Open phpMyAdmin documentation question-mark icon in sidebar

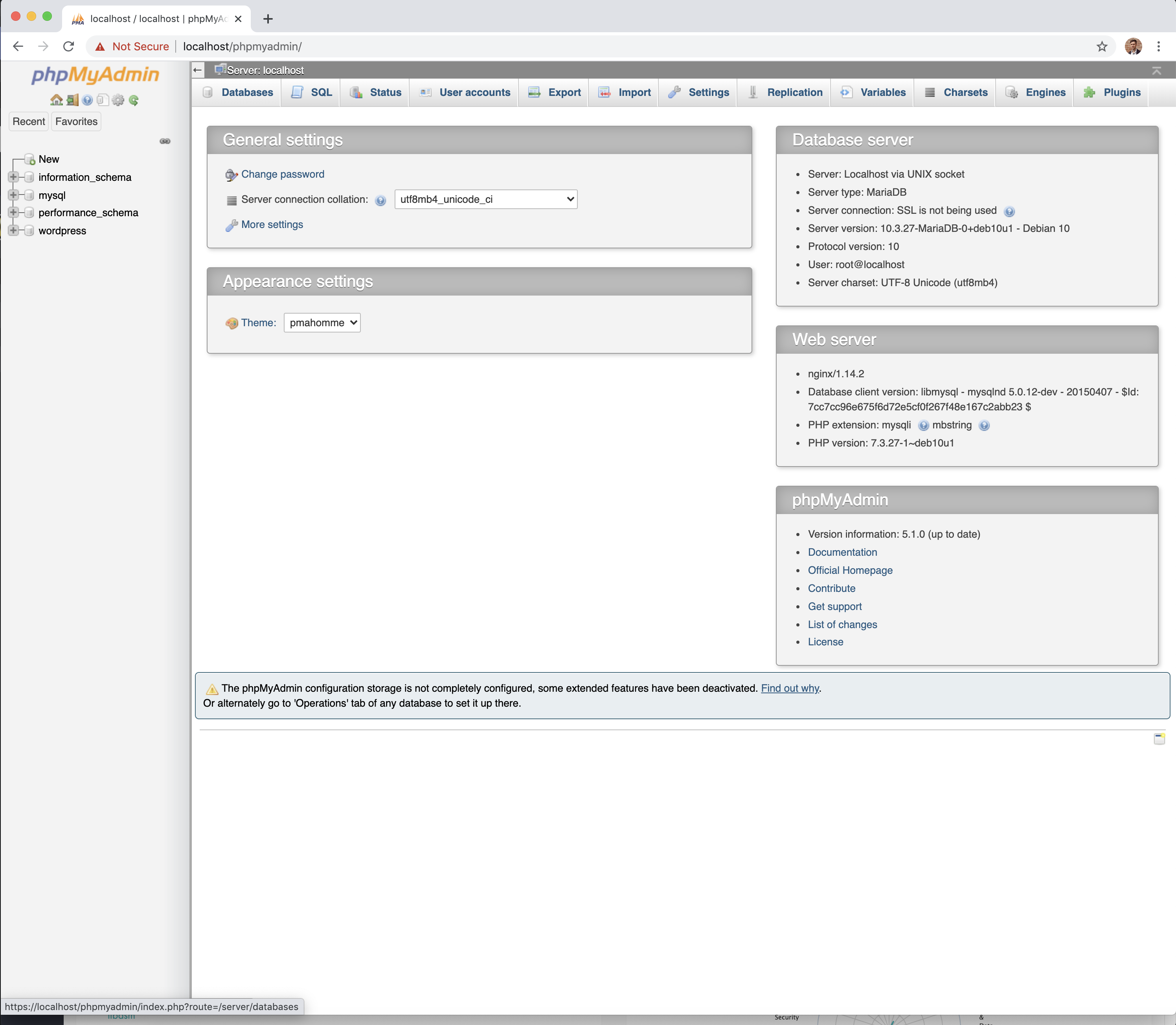(x=87, y=100)
